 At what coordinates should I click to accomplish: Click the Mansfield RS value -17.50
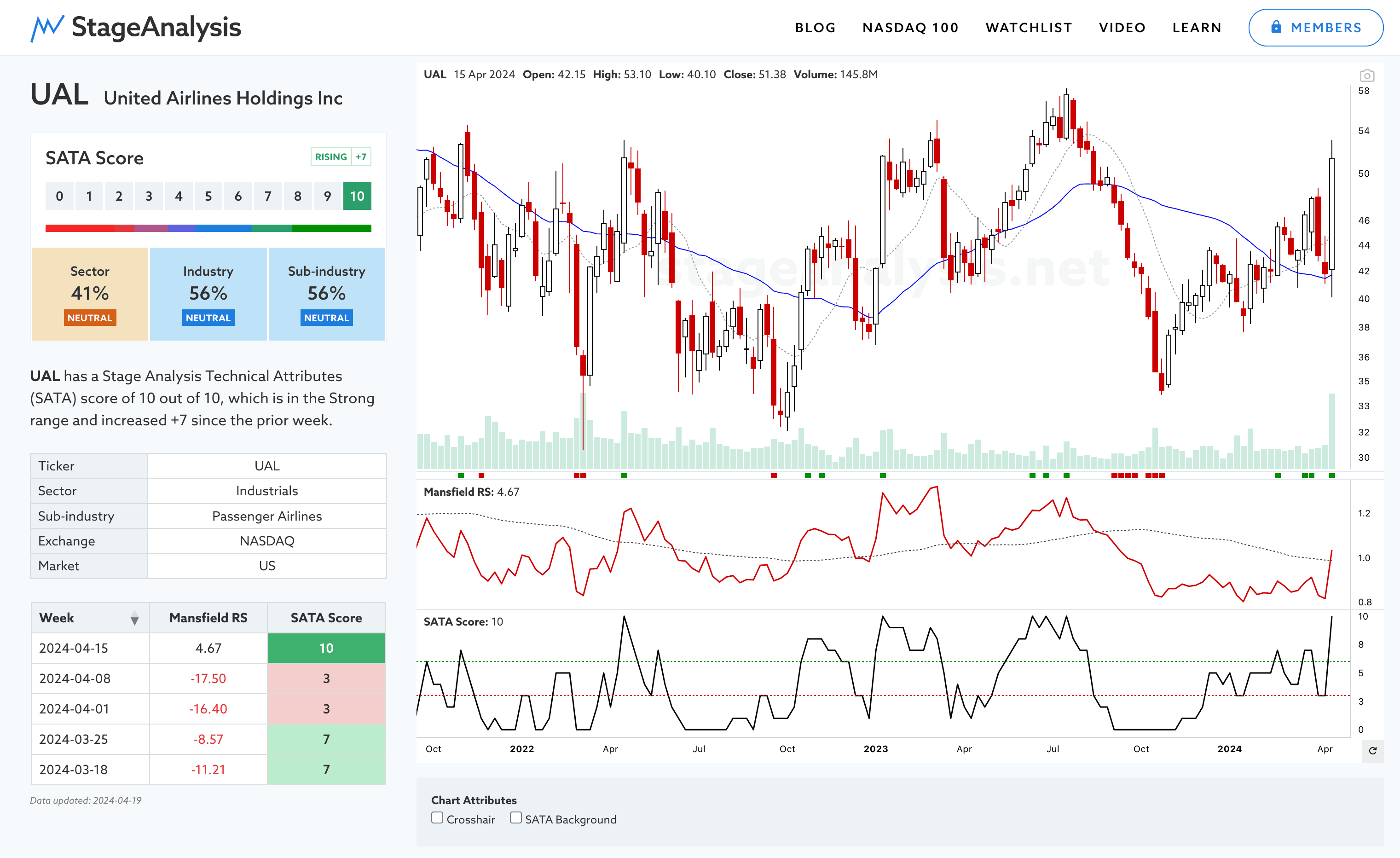click(x=208, y=678)
